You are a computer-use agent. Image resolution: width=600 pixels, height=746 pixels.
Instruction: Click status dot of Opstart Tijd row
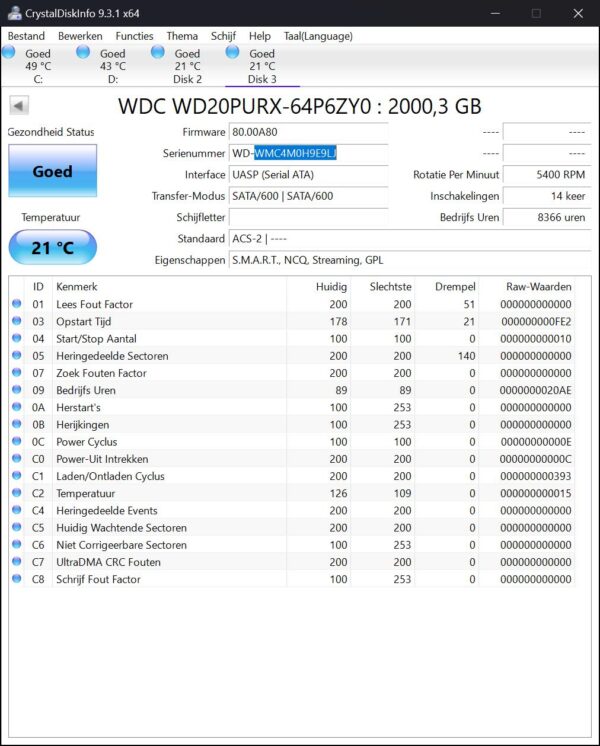(x=17, y=321)
